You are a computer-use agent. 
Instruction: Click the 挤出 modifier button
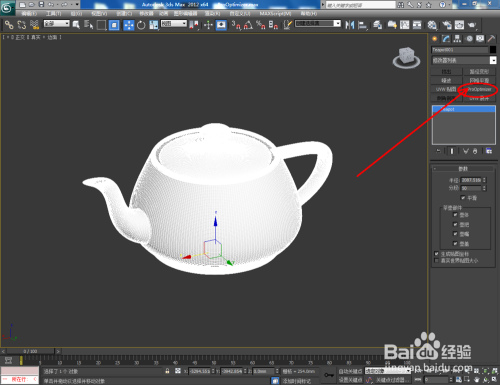446,72
